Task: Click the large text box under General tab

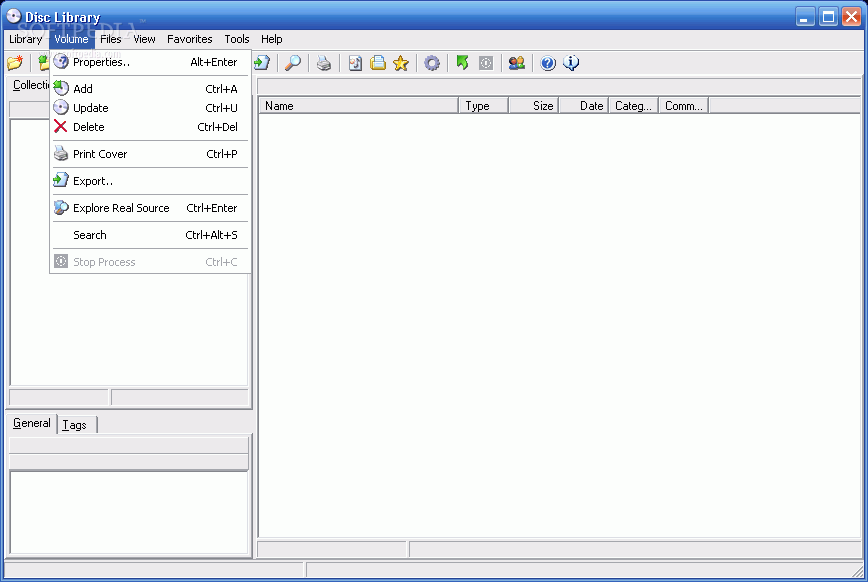Action: click(x=129, y=513)
